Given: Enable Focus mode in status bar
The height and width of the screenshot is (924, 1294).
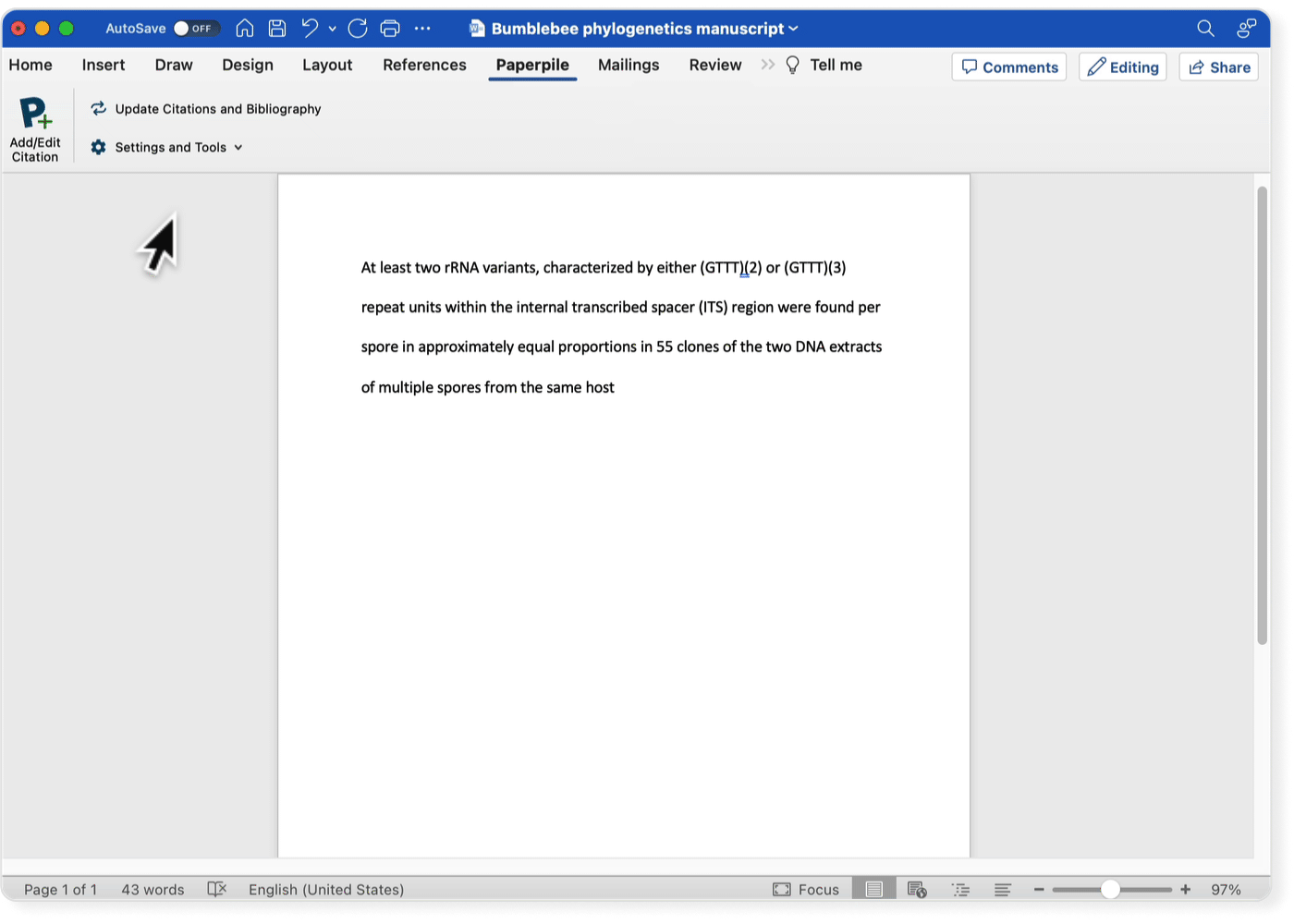Looking at the screenshot, I should point(806,889).
